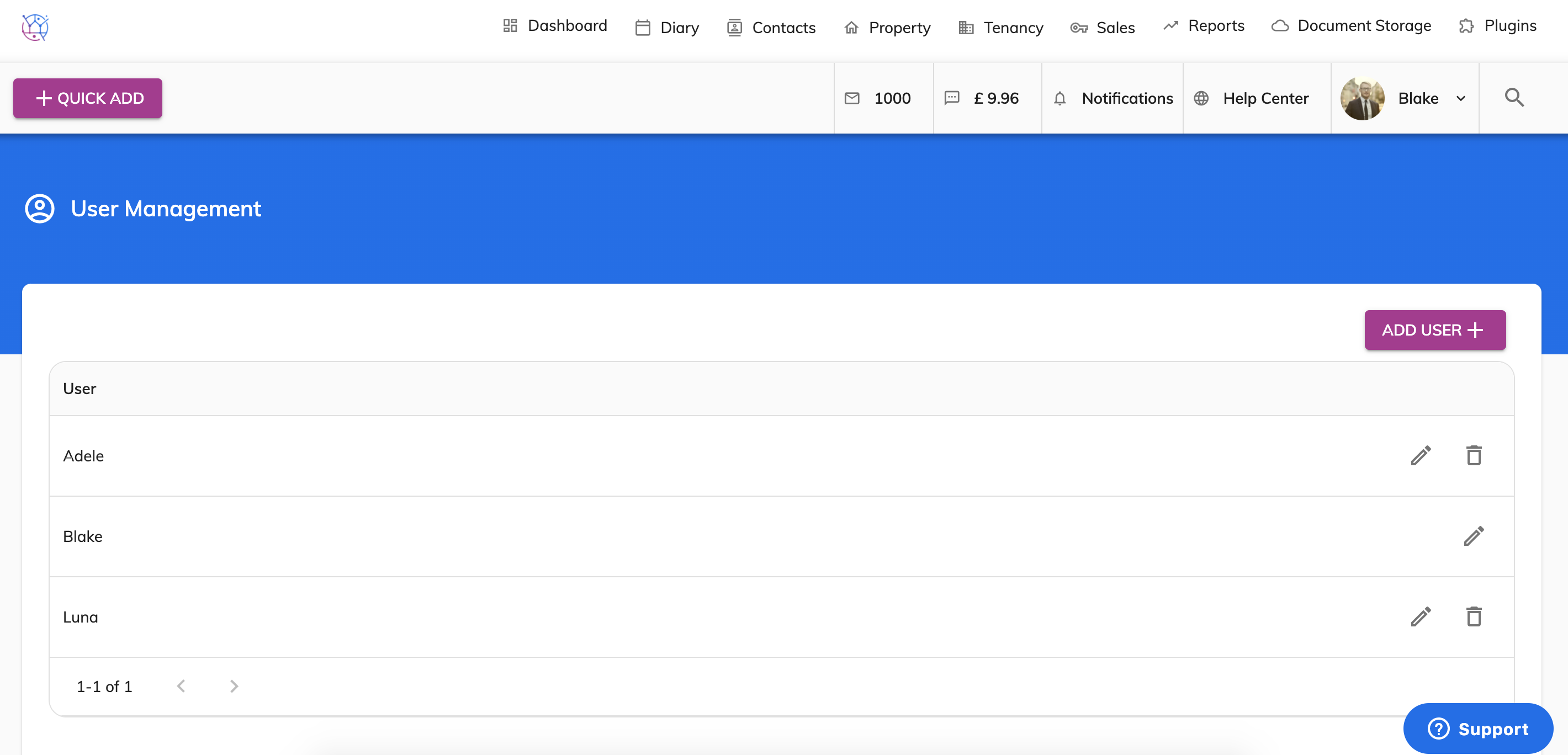Screen dimensions: 1568x755
Task: Click the Help Center globe icon
Action: 1201,97
